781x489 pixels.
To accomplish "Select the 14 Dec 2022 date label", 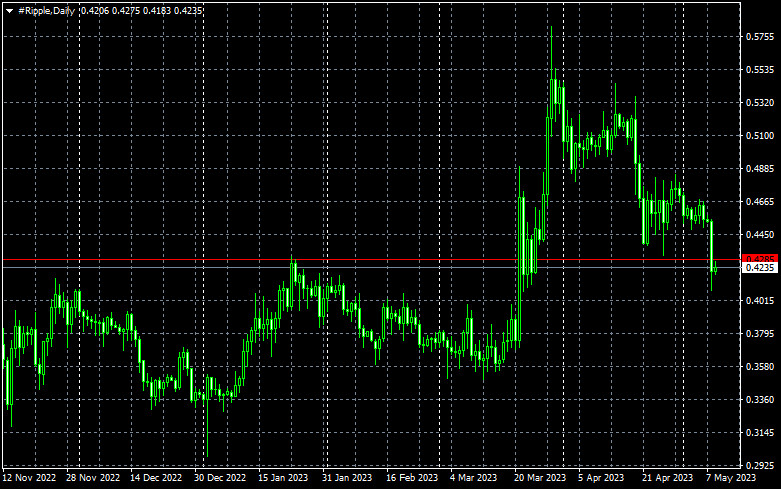I will (x=156, y=478).
